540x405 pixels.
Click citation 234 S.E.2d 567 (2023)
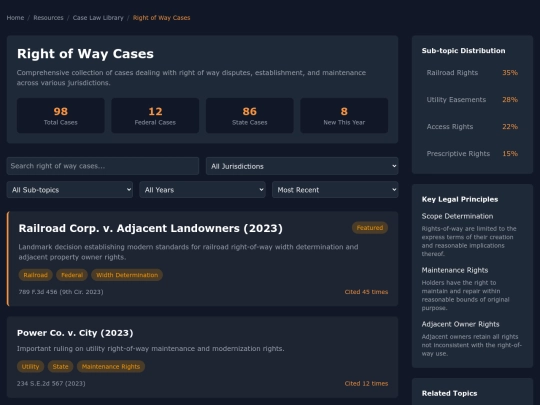click(x=51, y=384)
